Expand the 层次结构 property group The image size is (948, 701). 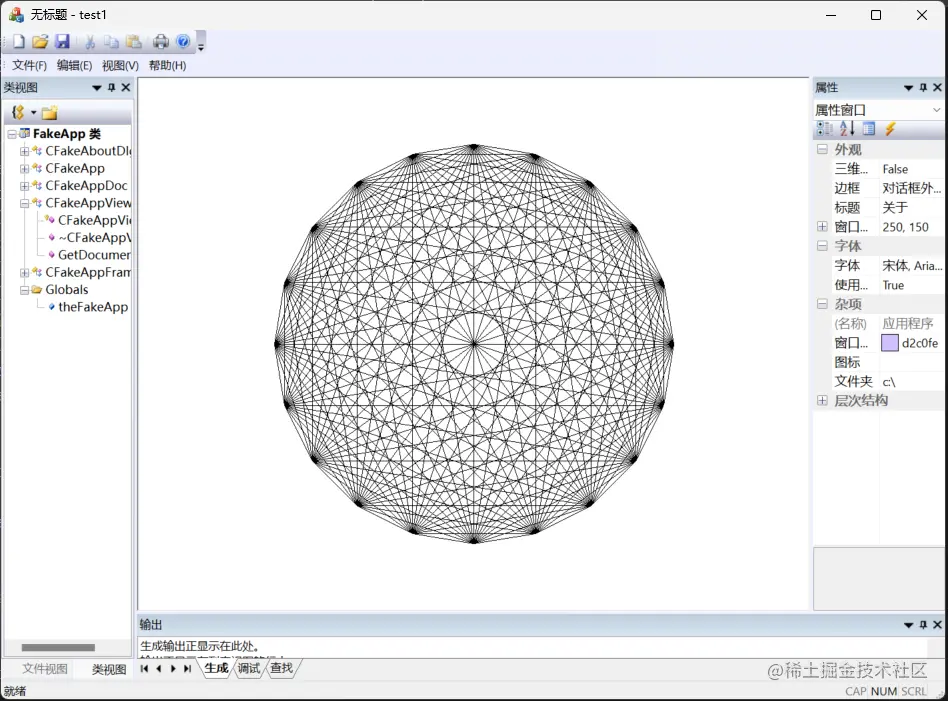tap(822, 400)
